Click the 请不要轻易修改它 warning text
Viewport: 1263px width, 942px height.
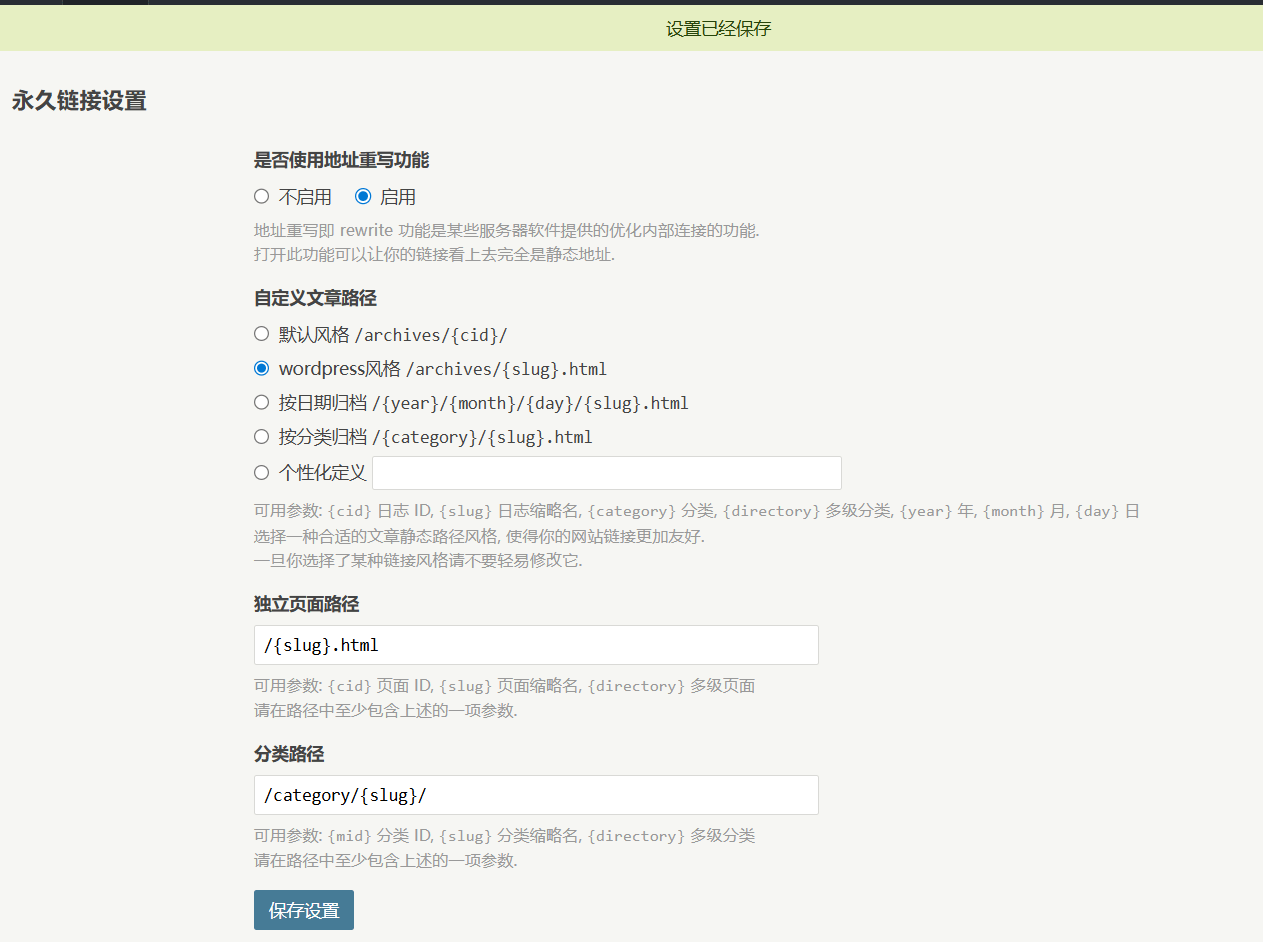point(418,560)
